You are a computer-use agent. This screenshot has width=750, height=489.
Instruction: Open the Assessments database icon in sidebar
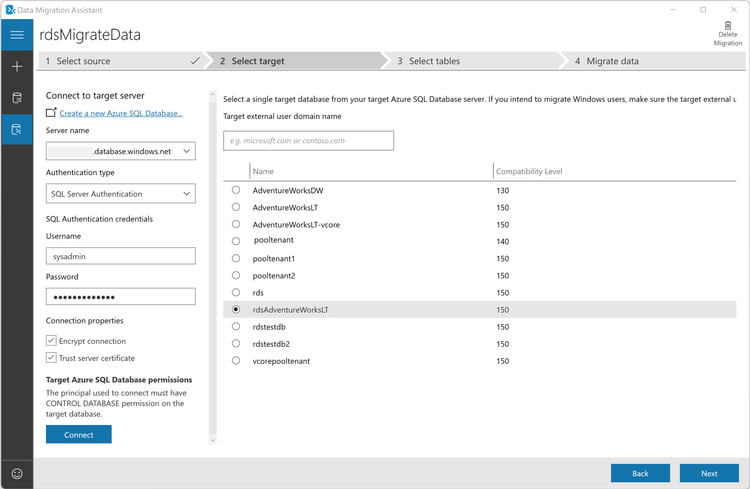point(17,98)
